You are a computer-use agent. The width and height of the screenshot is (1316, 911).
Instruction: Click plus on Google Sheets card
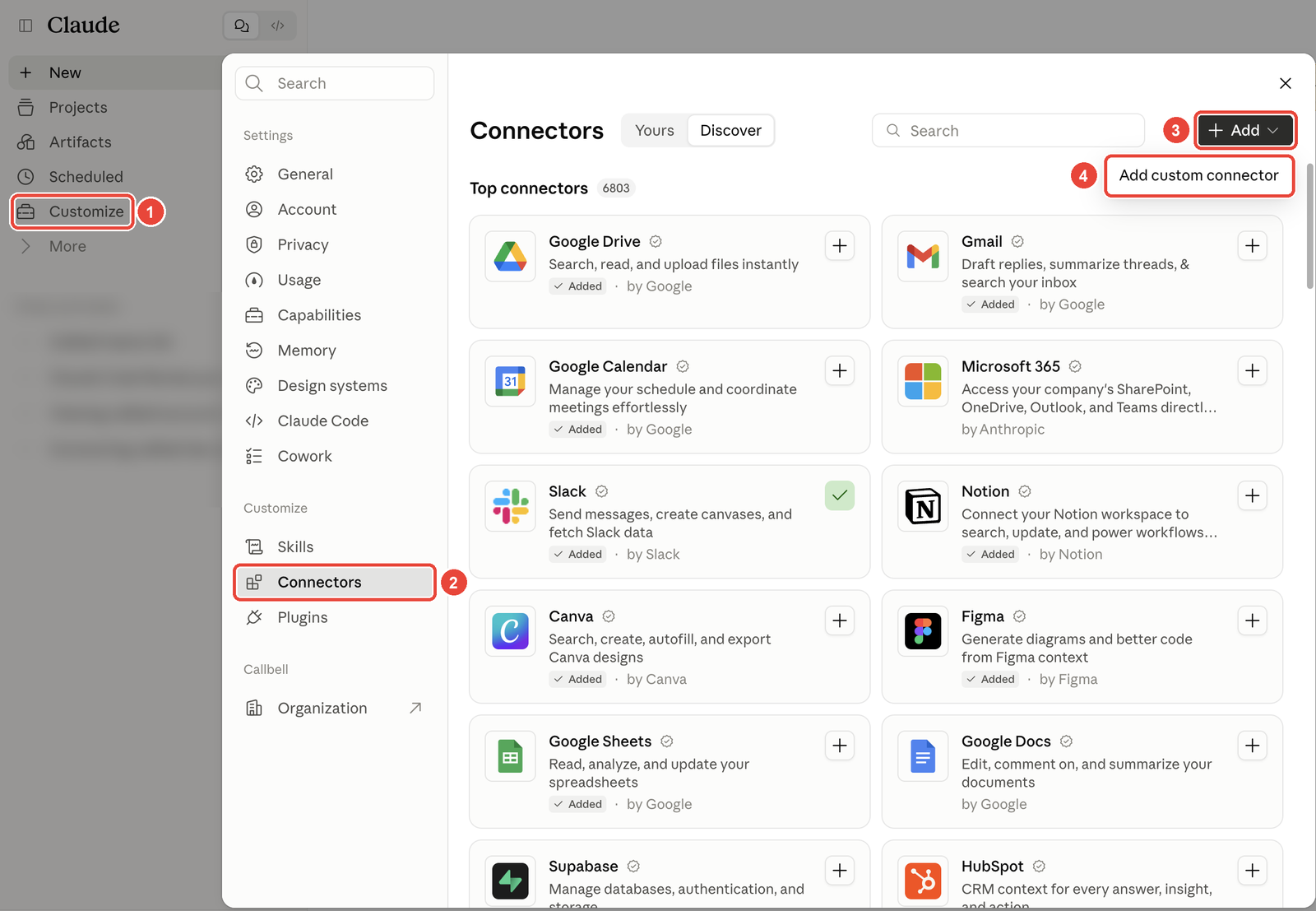[x=840, y=746]
